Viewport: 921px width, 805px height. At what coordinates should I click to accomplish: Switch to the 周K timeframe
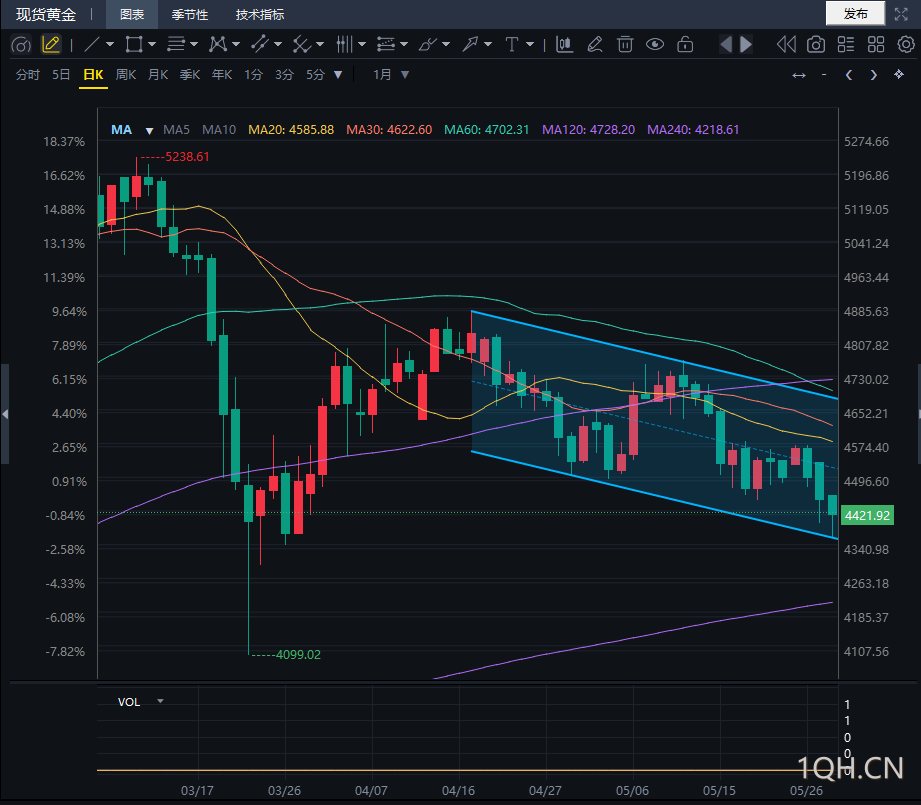point(126,75)
